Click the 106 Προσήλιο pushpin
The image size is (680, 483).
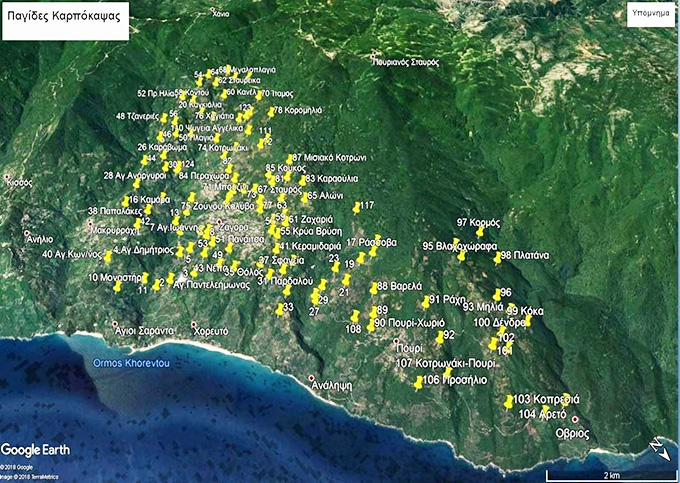[419, 383]
